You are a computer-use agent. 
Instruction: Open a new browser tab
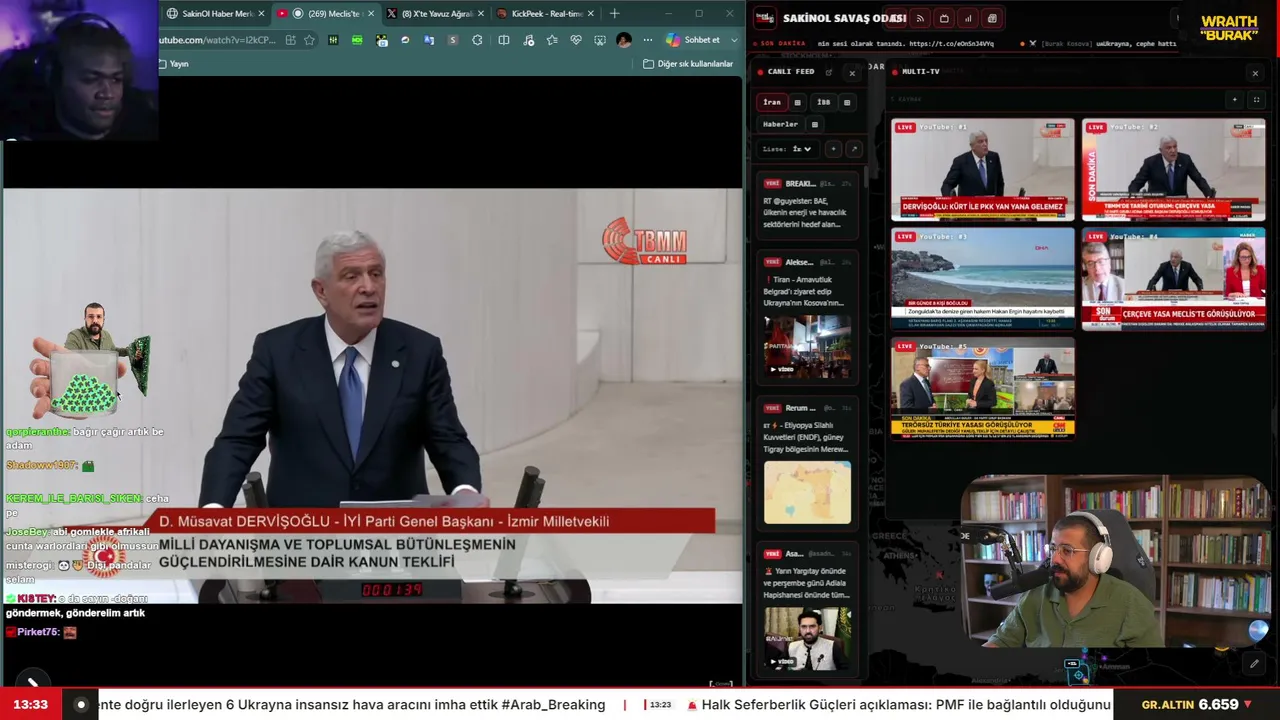pos(614,14)
